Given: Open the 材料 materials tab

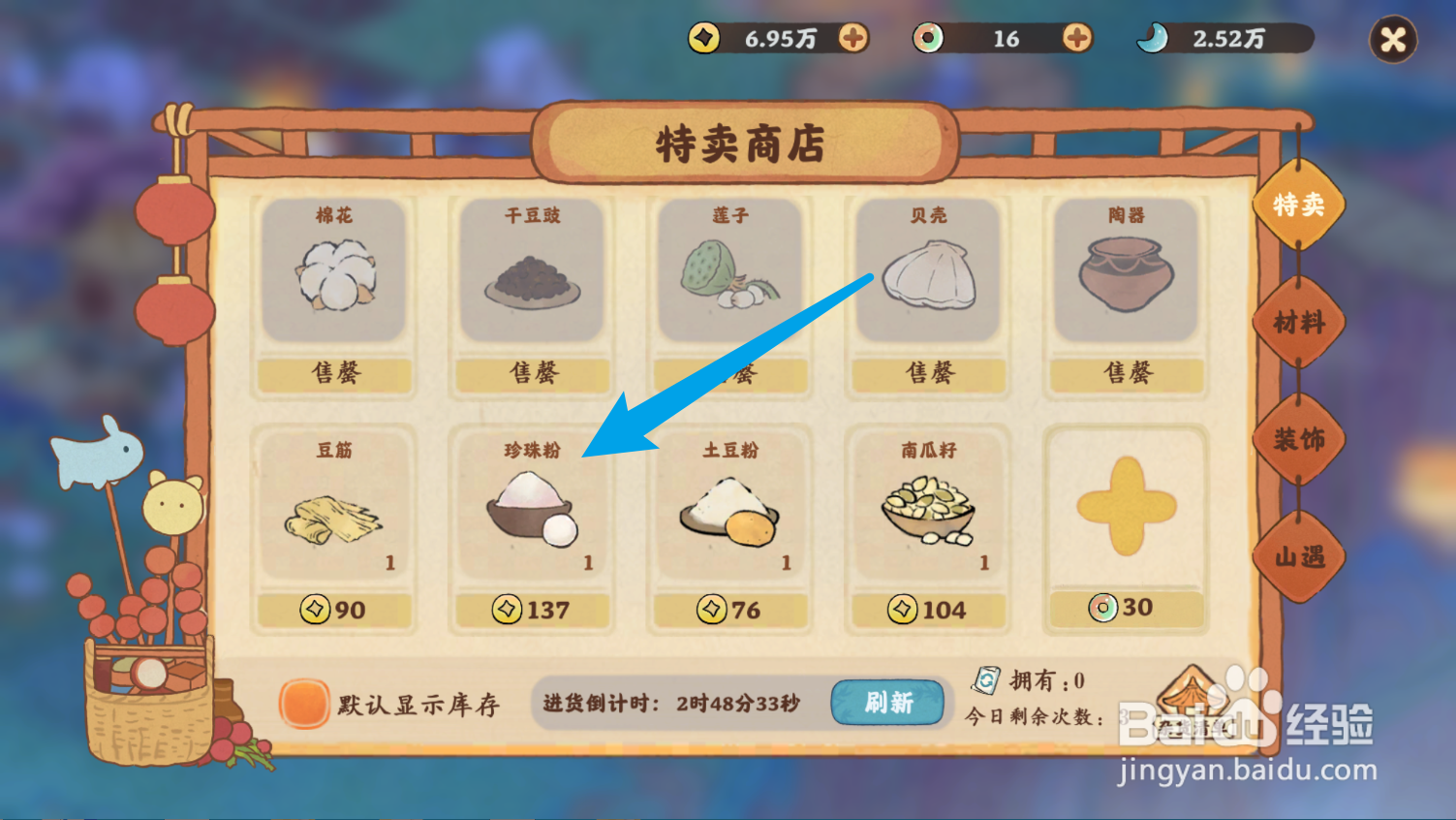Looking at the screenshot, I should 1298,322.
